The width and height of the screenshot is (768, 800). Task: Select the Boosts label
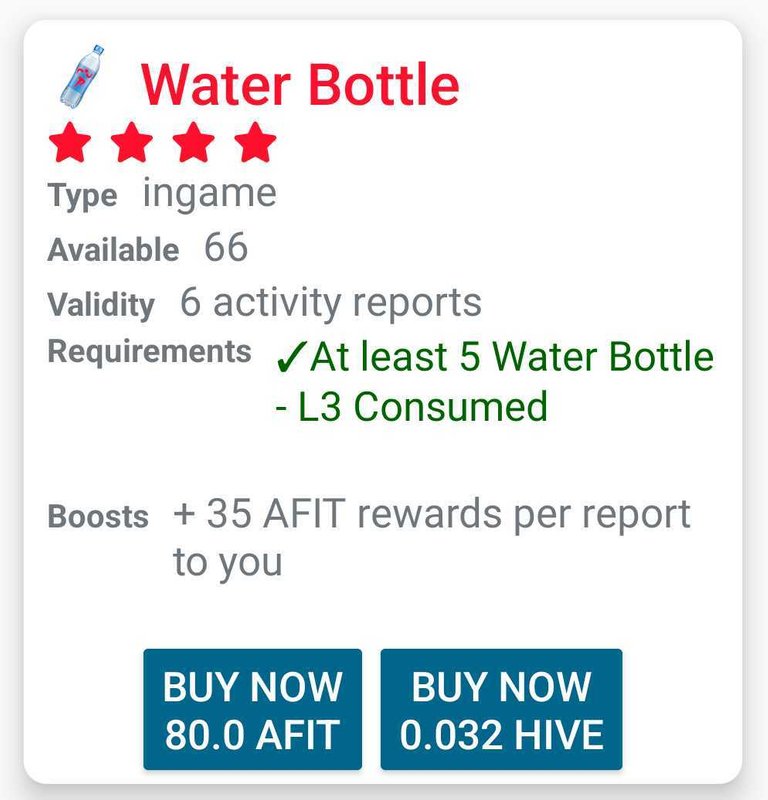point(98,518)
